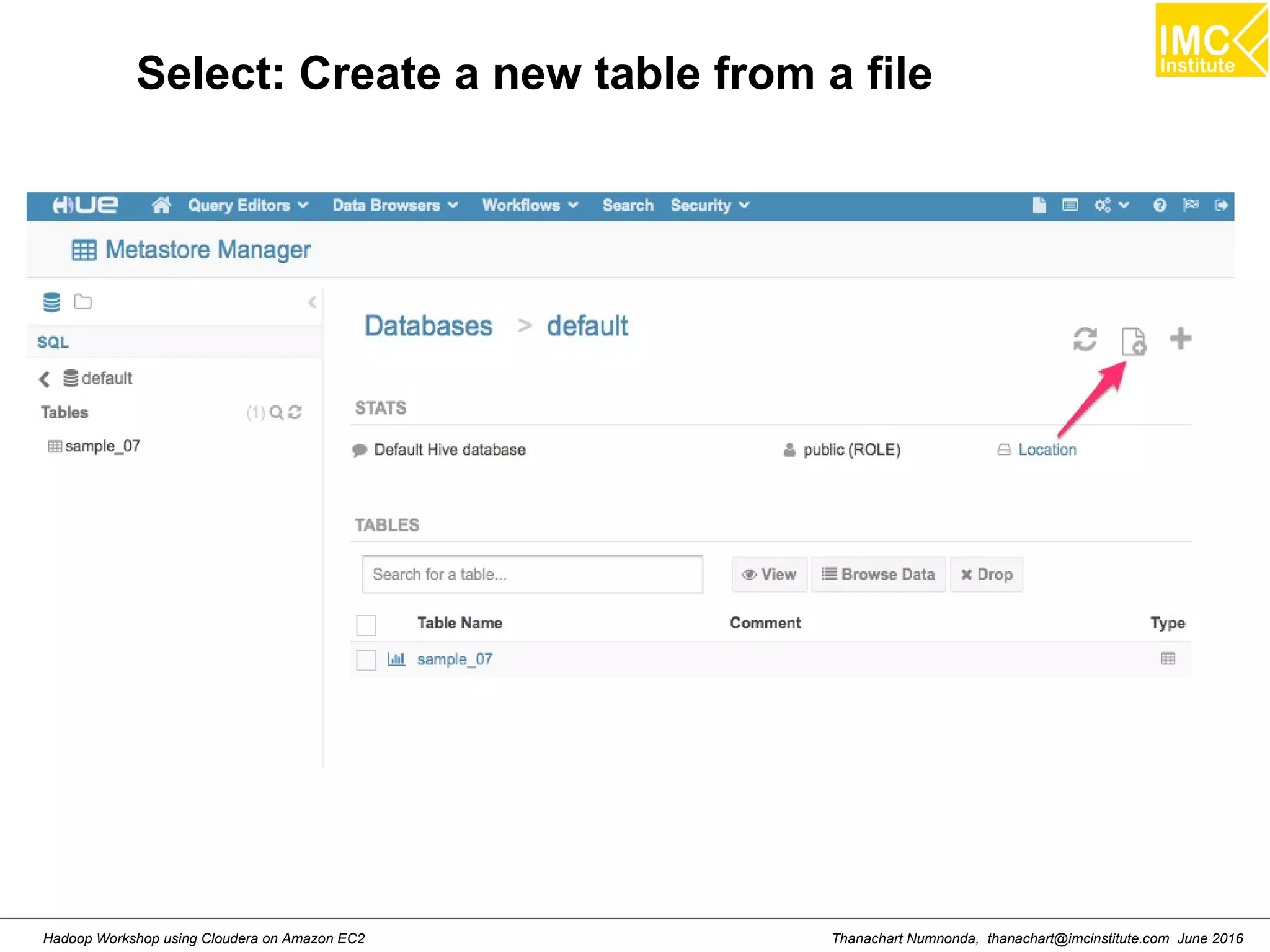Screen dimensions: 1270x952
Task: Click the Browse Data button
Action: [878, 575]
